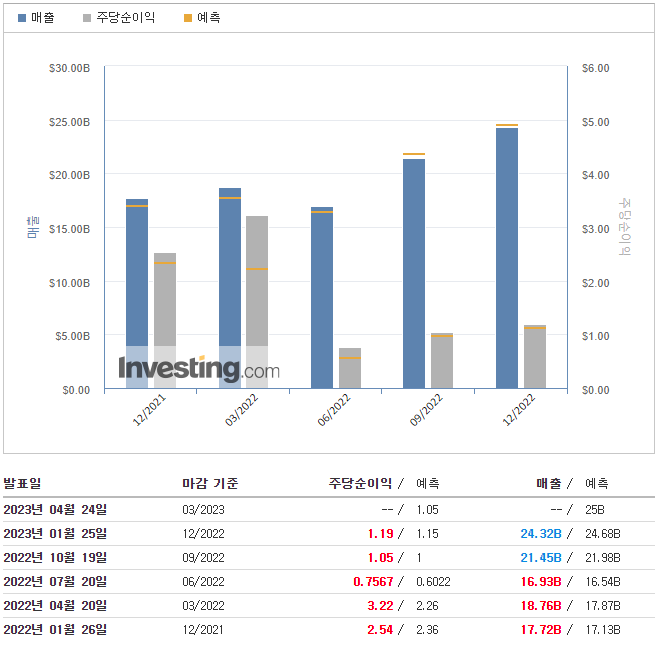The width and height of the screenshot is (660, 645).
Task: Click the revenue forecast 24.68B
Action: coord(603,534)
